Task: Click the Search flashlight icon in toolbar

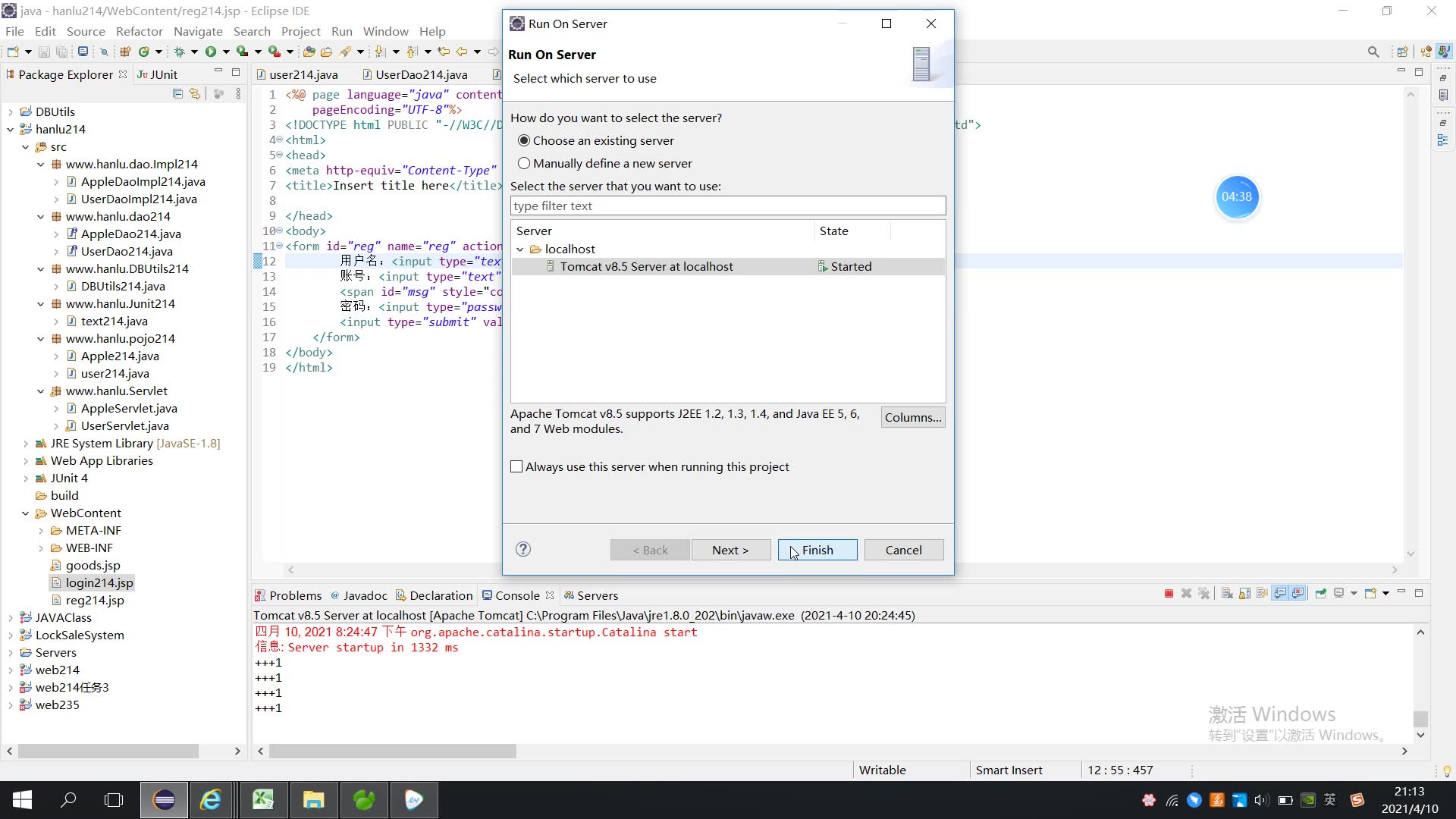Action: click(346, 52)
